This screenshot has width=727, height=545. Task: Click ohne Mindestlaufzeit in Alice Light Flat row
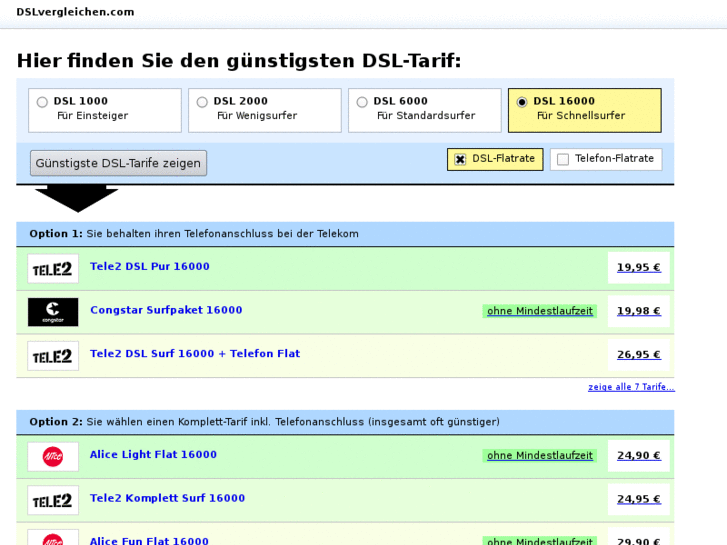pyautogui.click(x=540, y=456)
